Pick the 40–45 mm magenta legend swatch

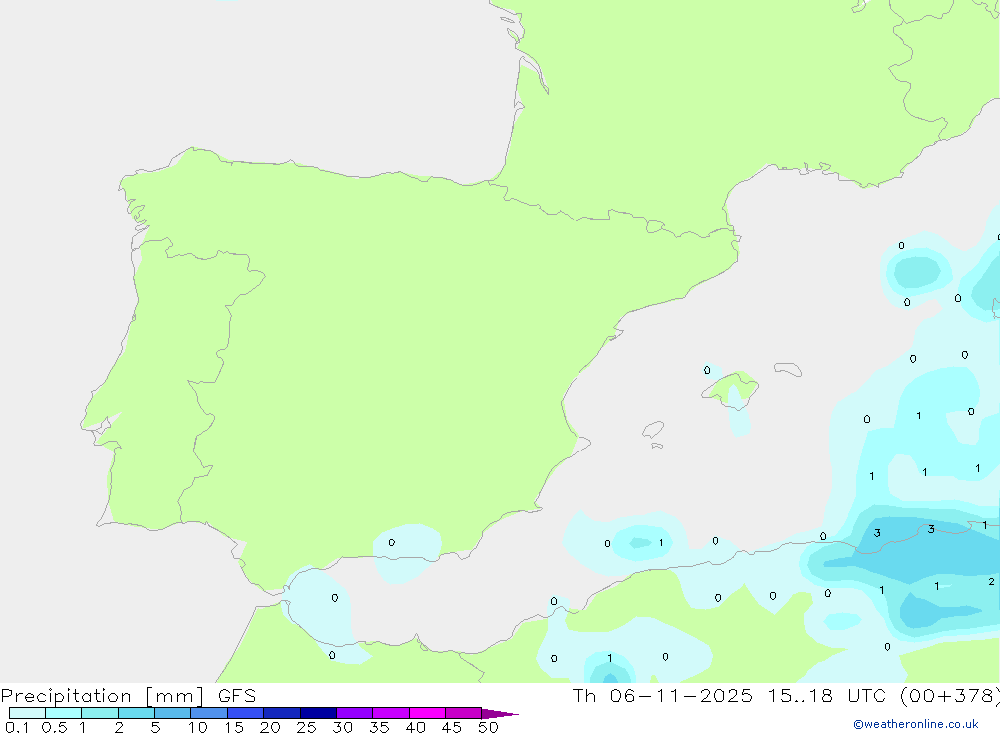pyautogui.click(x=427, y=713)
